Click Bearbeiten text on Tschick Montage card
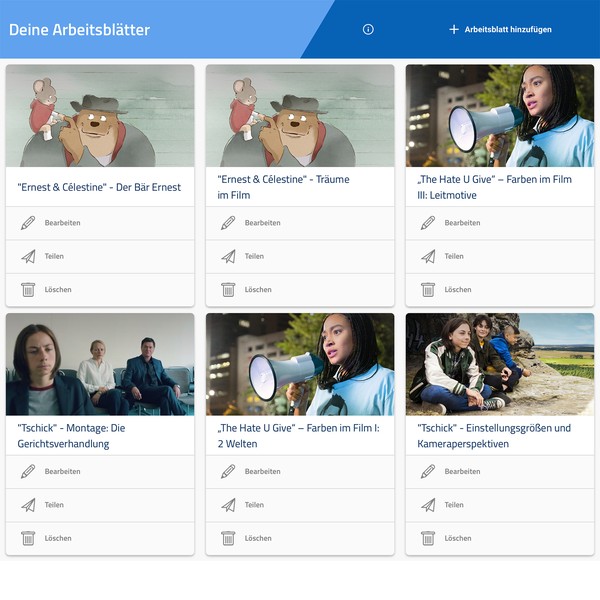Viewport: 600px width, 600px height. coord(62,471)
